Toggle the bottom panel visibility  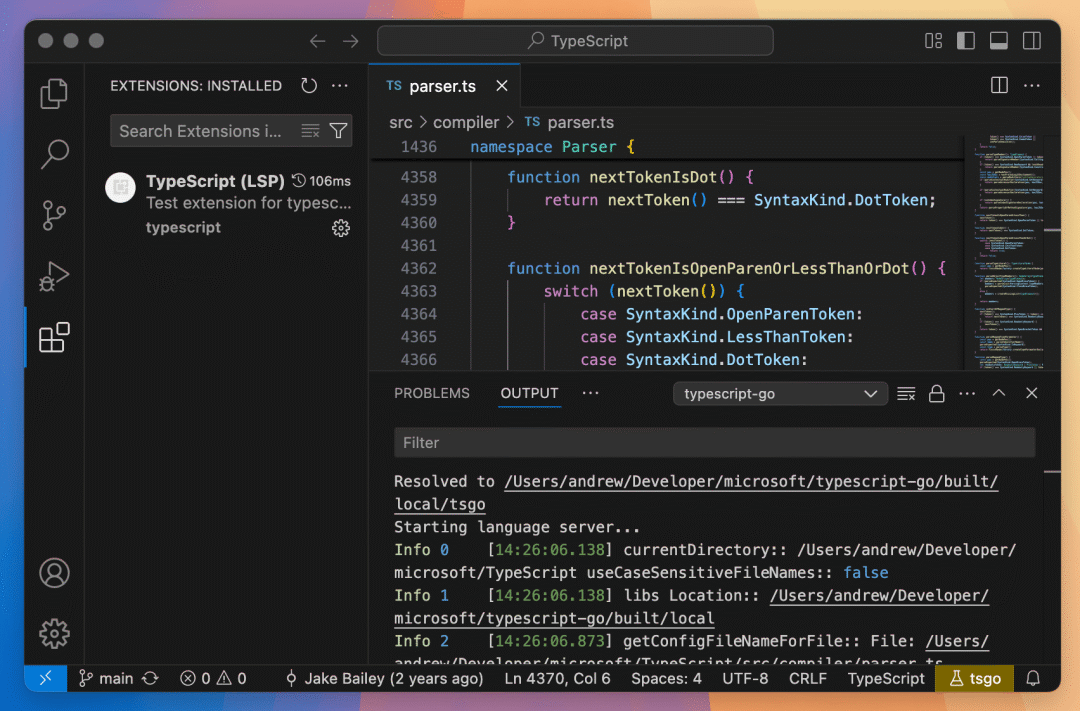click(999, 41)
